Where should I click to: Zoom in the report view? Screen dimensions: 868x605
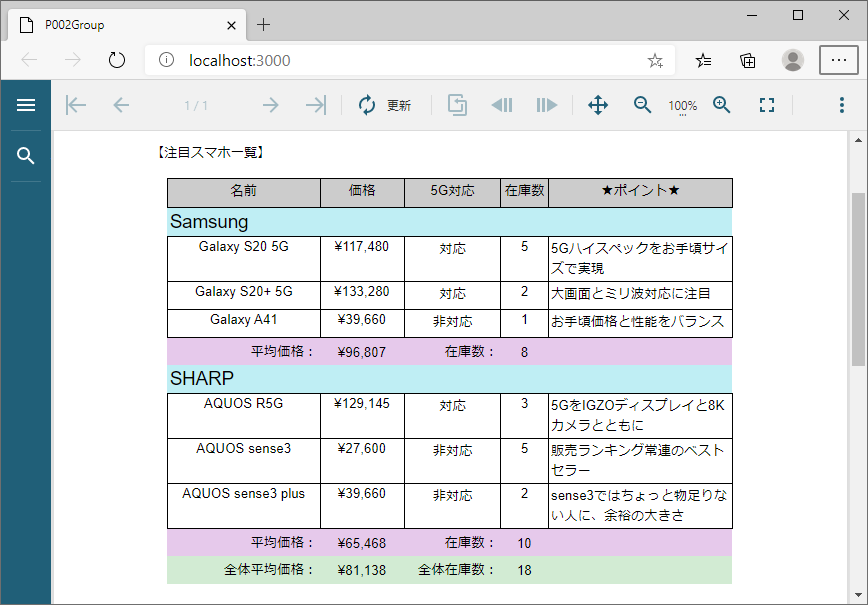722,105
